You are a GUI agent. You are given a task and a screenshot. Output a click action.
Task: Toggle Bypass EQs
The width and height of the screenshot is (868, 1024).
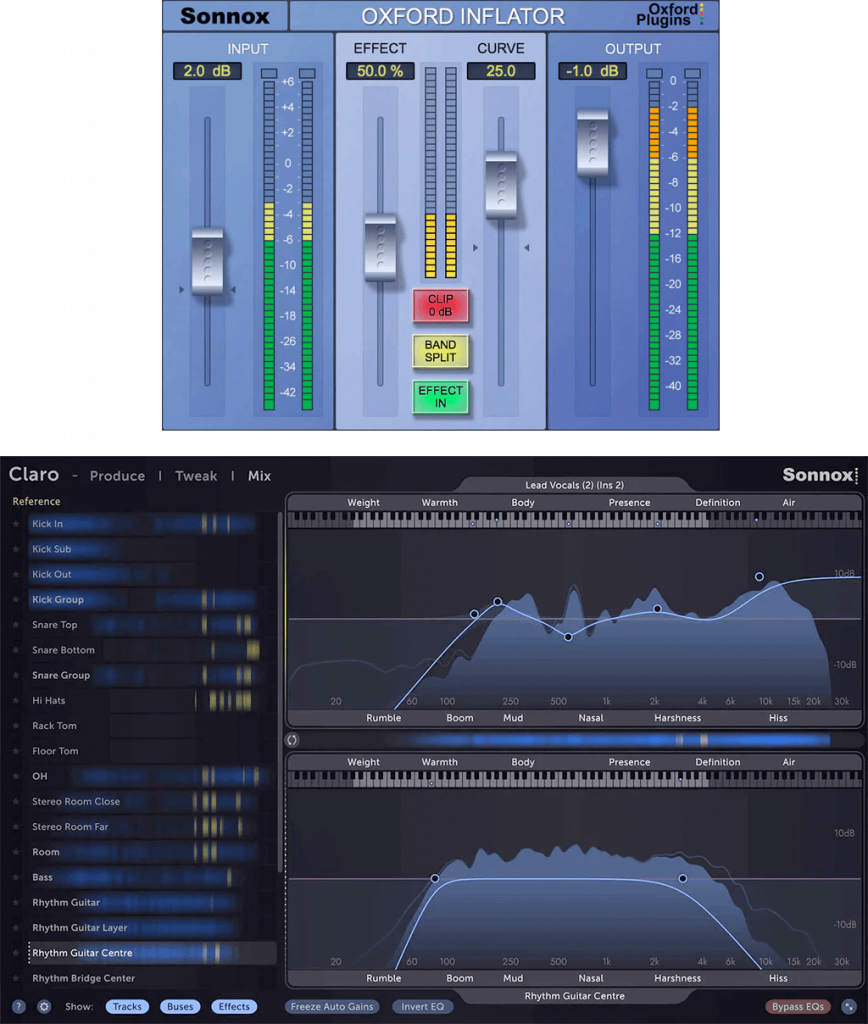point(797,1006)
